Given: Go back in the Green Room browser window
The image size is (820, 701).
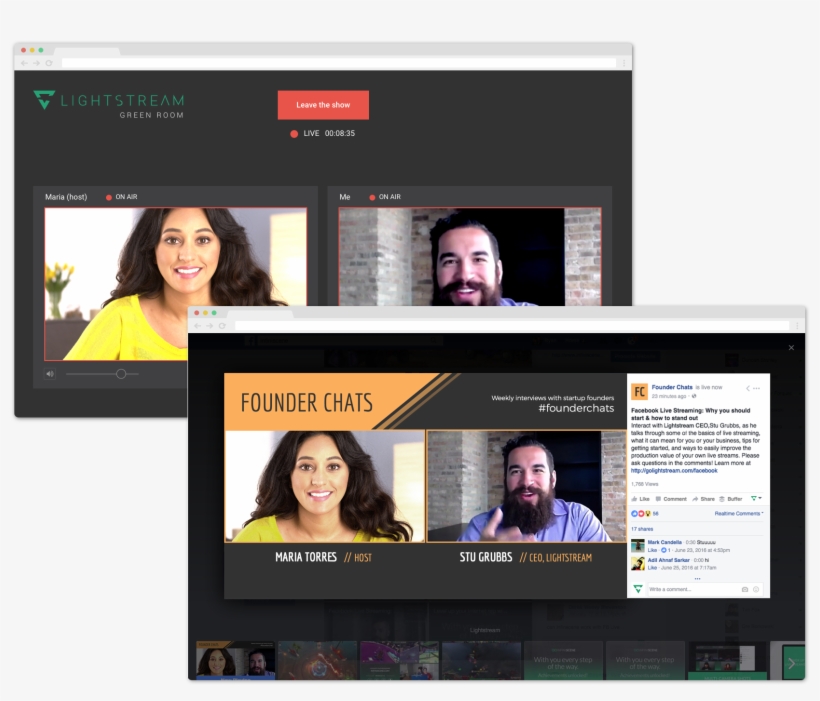Looking at the screenshot, I should coord(24,63).
